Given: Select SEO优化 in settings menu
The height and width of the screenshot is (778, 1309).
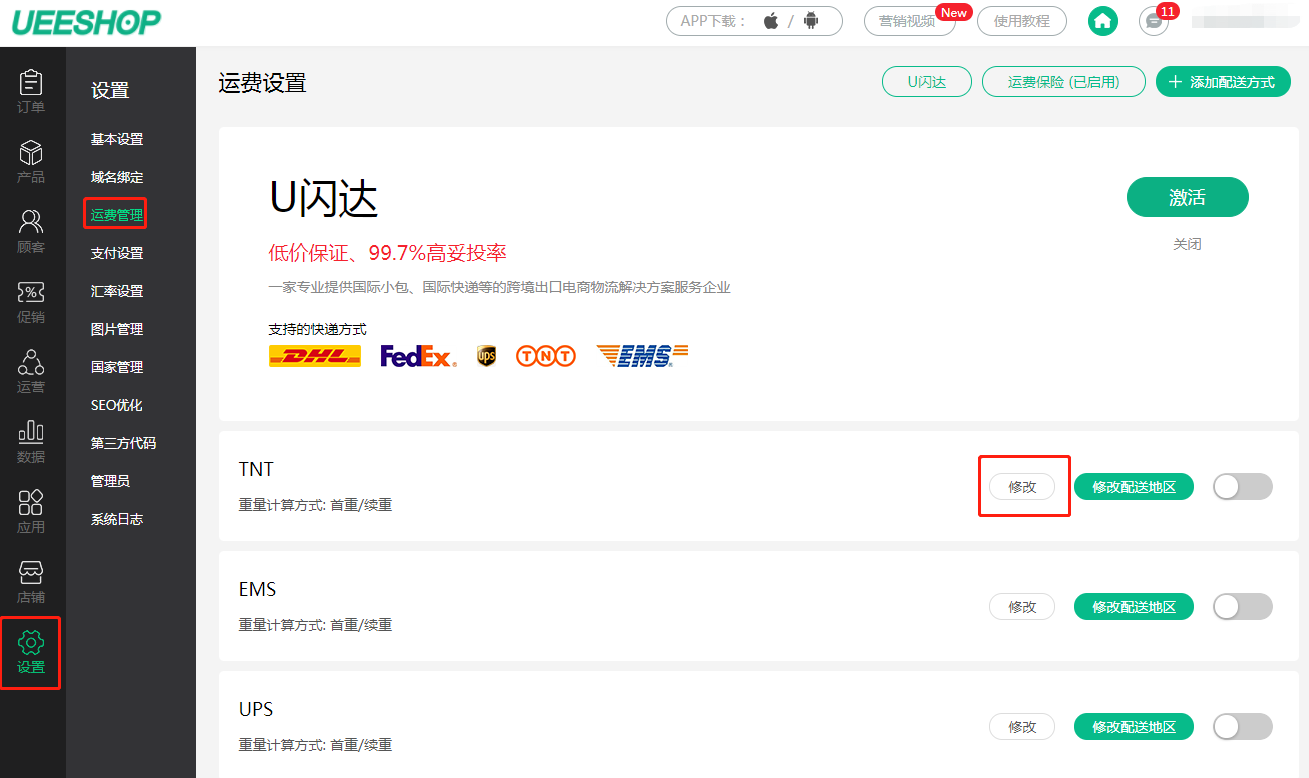Looking at the screenshot, I should 117,405.
